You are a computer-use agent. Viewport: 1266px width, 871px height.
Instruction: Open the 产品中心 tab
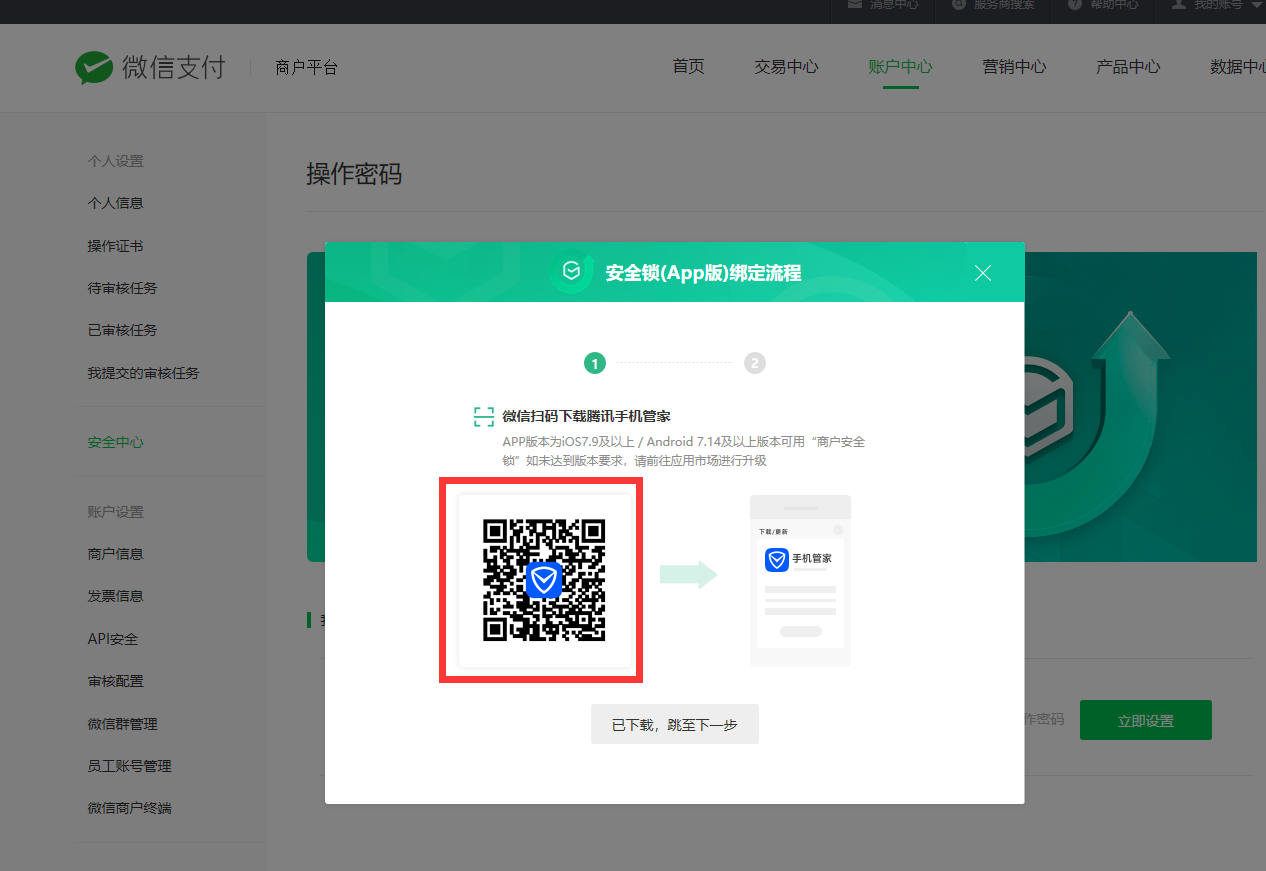[1128, 67]
